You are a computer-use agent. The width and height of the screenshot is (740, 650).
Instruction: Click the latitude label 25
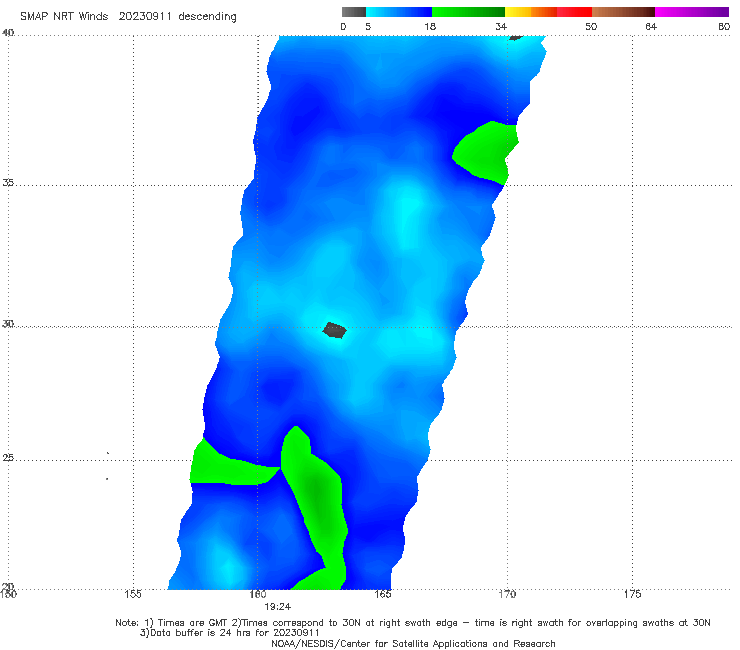click(8, 457)
